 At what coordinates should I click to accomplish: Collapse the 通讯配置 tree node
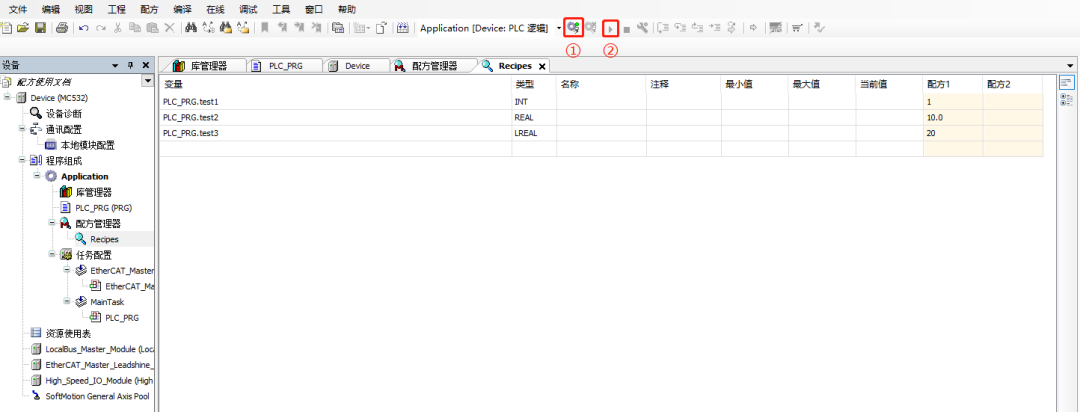[22, 129]
